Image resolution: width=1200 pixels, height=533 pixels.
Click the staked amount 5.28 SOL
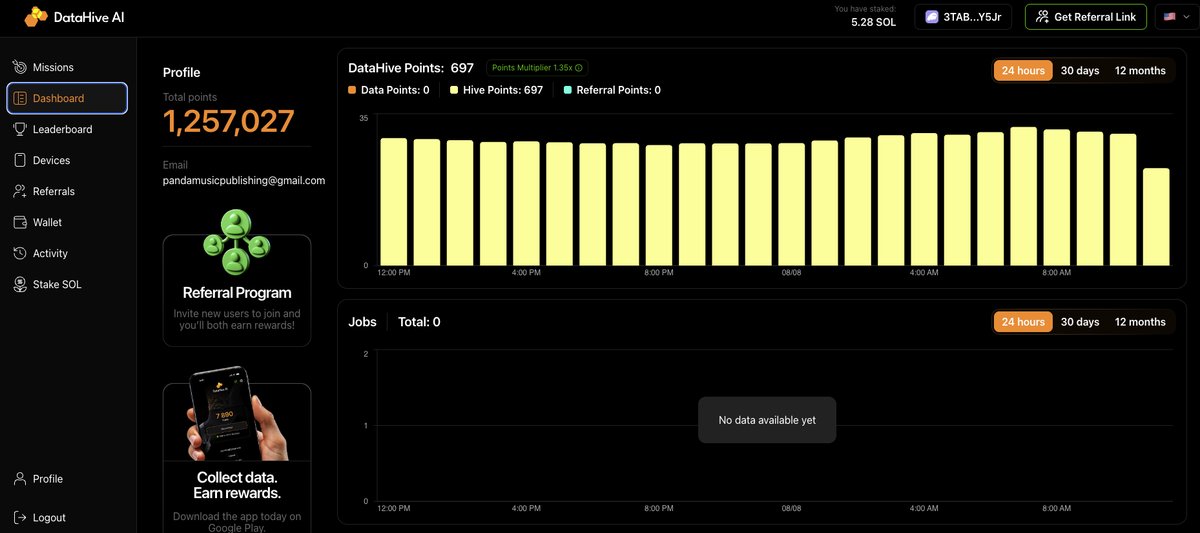tap(873, 22)
